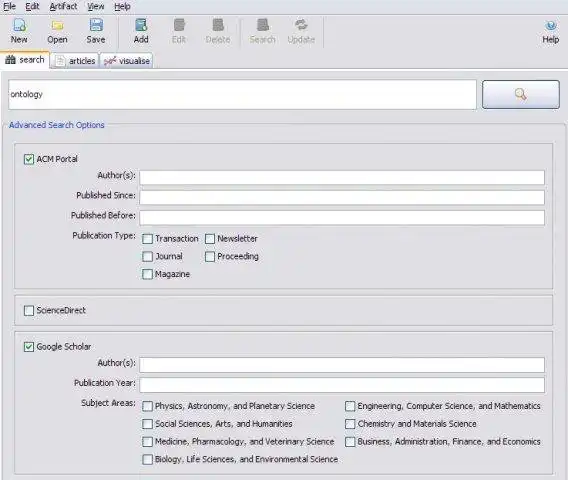Click the search query field containing ontology
Viewport: 568px width, 480px height.
(x=242, y=95)
